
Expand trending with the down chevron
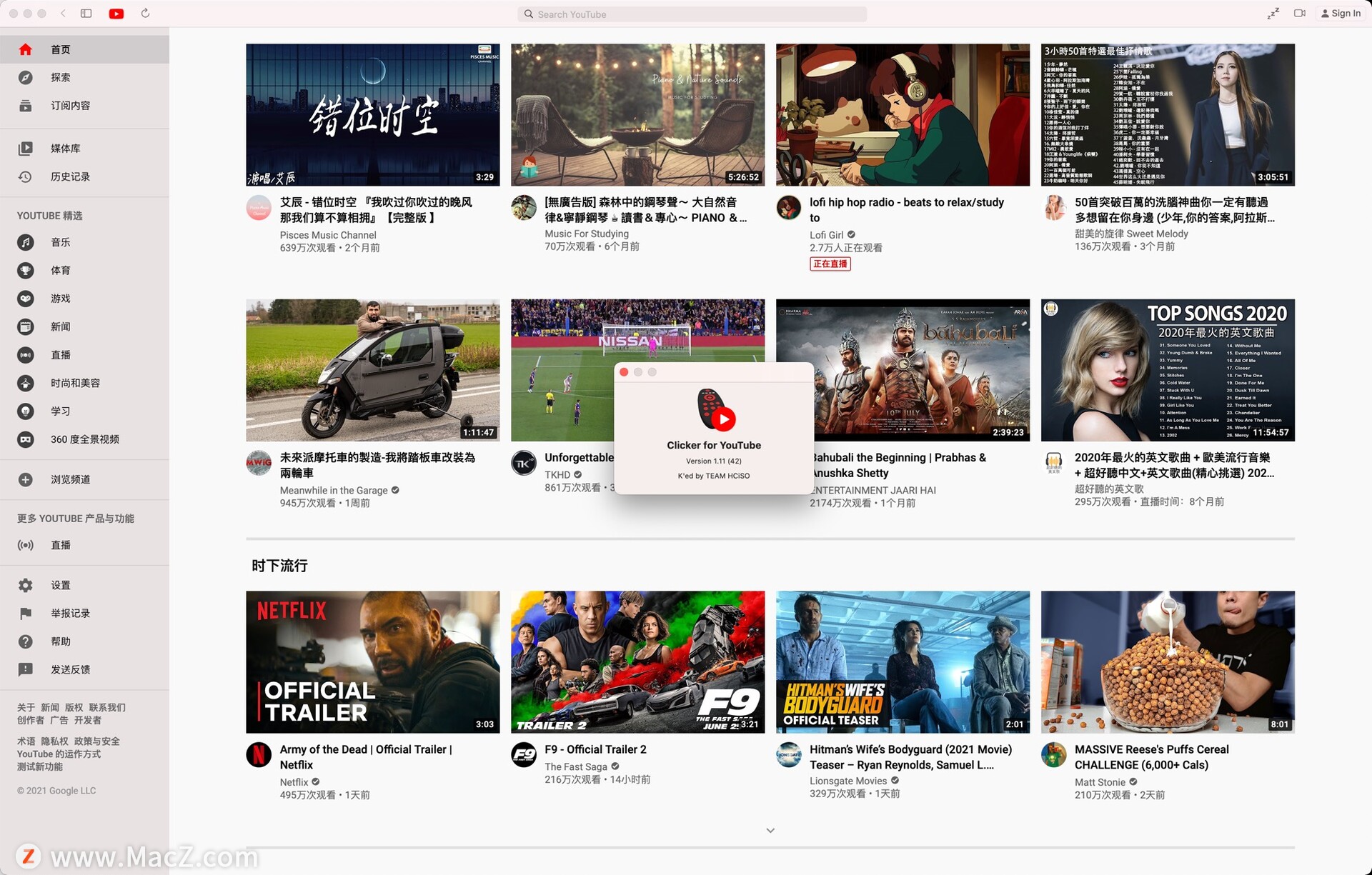coord(770,830)
